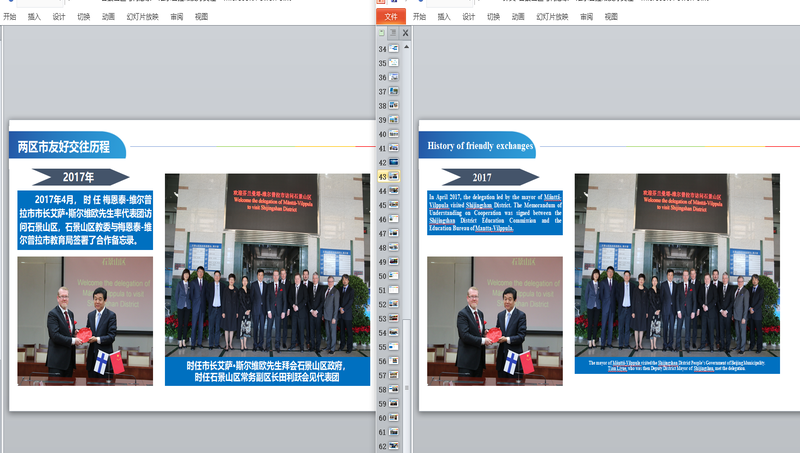Select slide 54 thumbnail

coord(393,333)
